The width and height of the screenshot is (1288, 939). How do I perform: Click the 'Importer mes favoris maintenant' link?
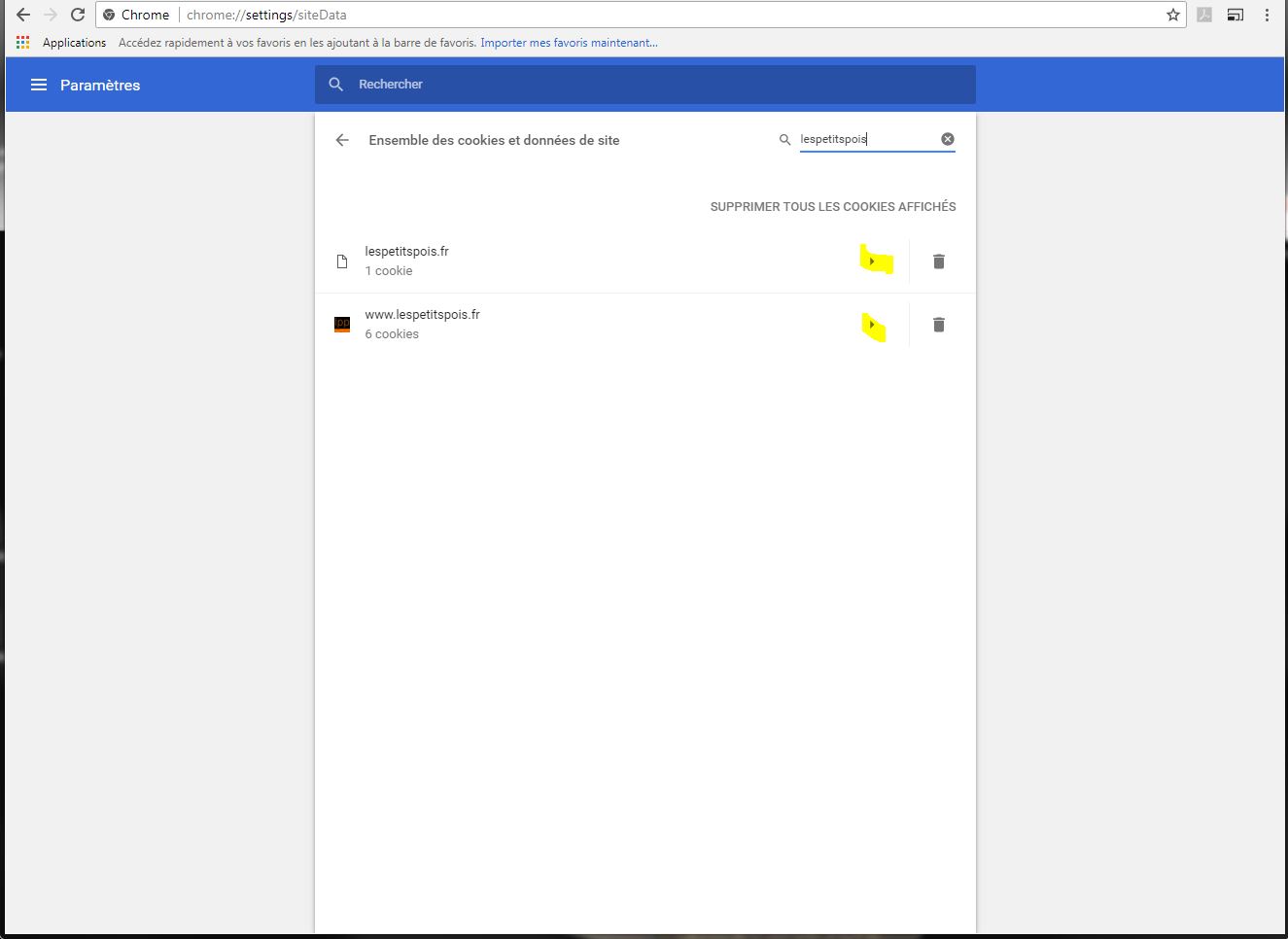coord(569,43)
